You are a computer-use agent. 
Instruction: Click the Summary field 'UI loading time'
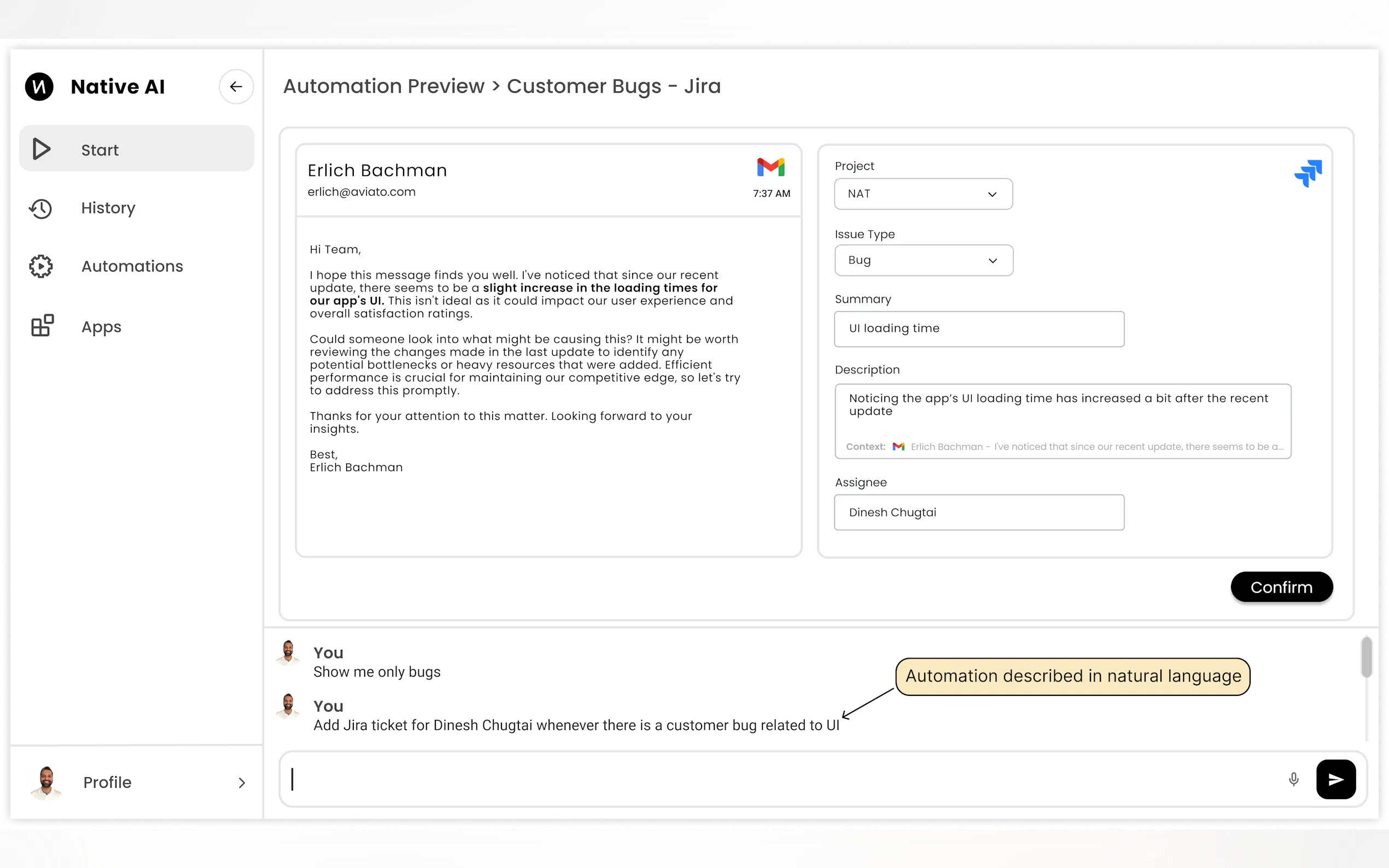click(978, 329)
